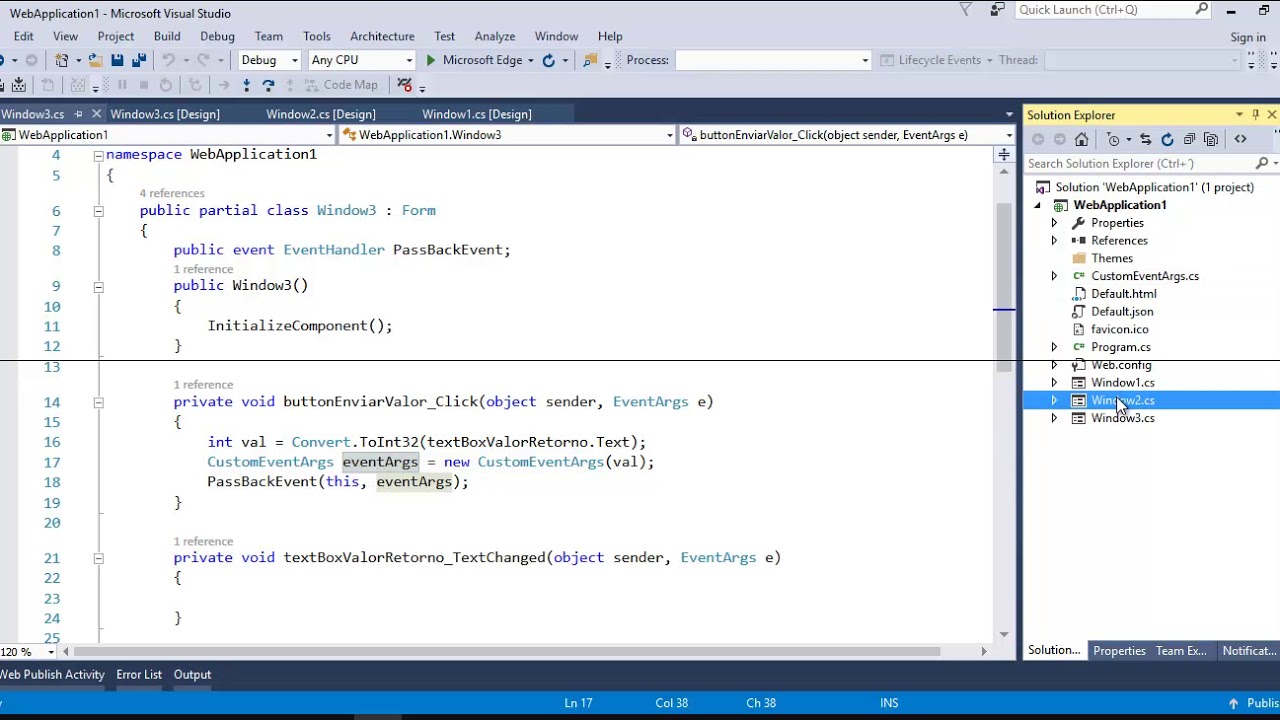Click the Open File toolbar icon

pos(95,60)
